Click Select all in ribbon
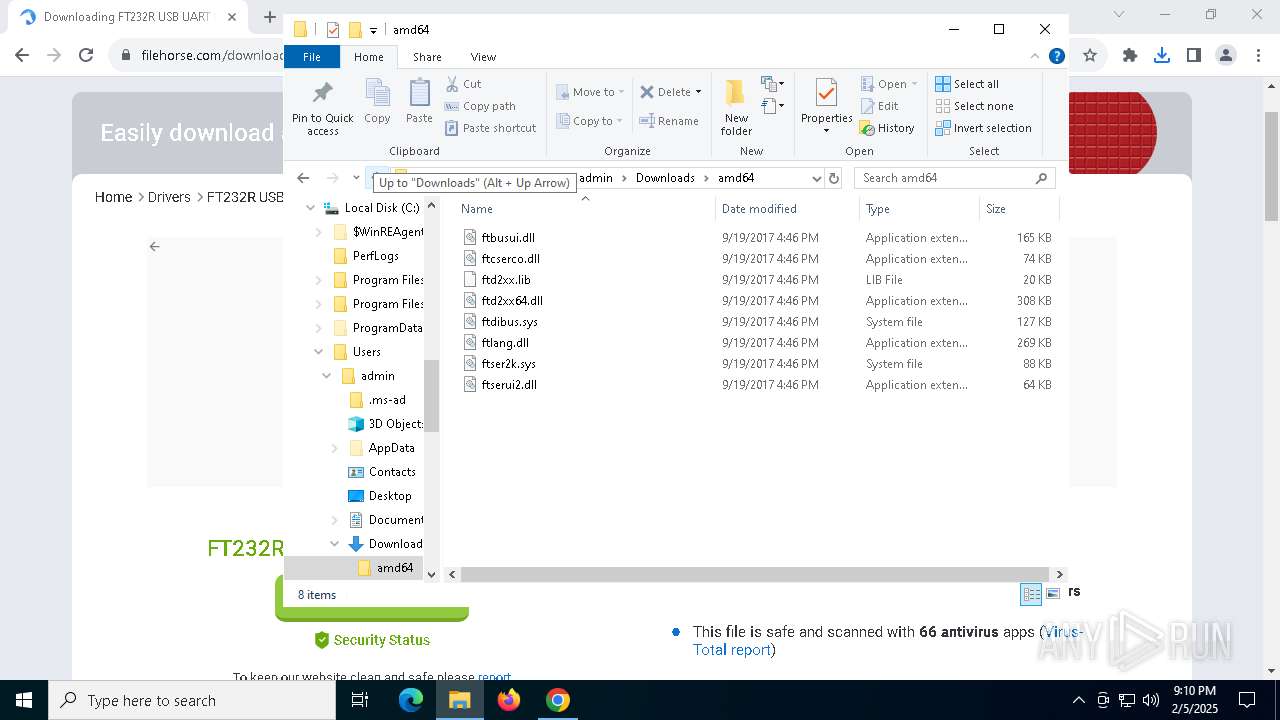 [x=967, y=84]
